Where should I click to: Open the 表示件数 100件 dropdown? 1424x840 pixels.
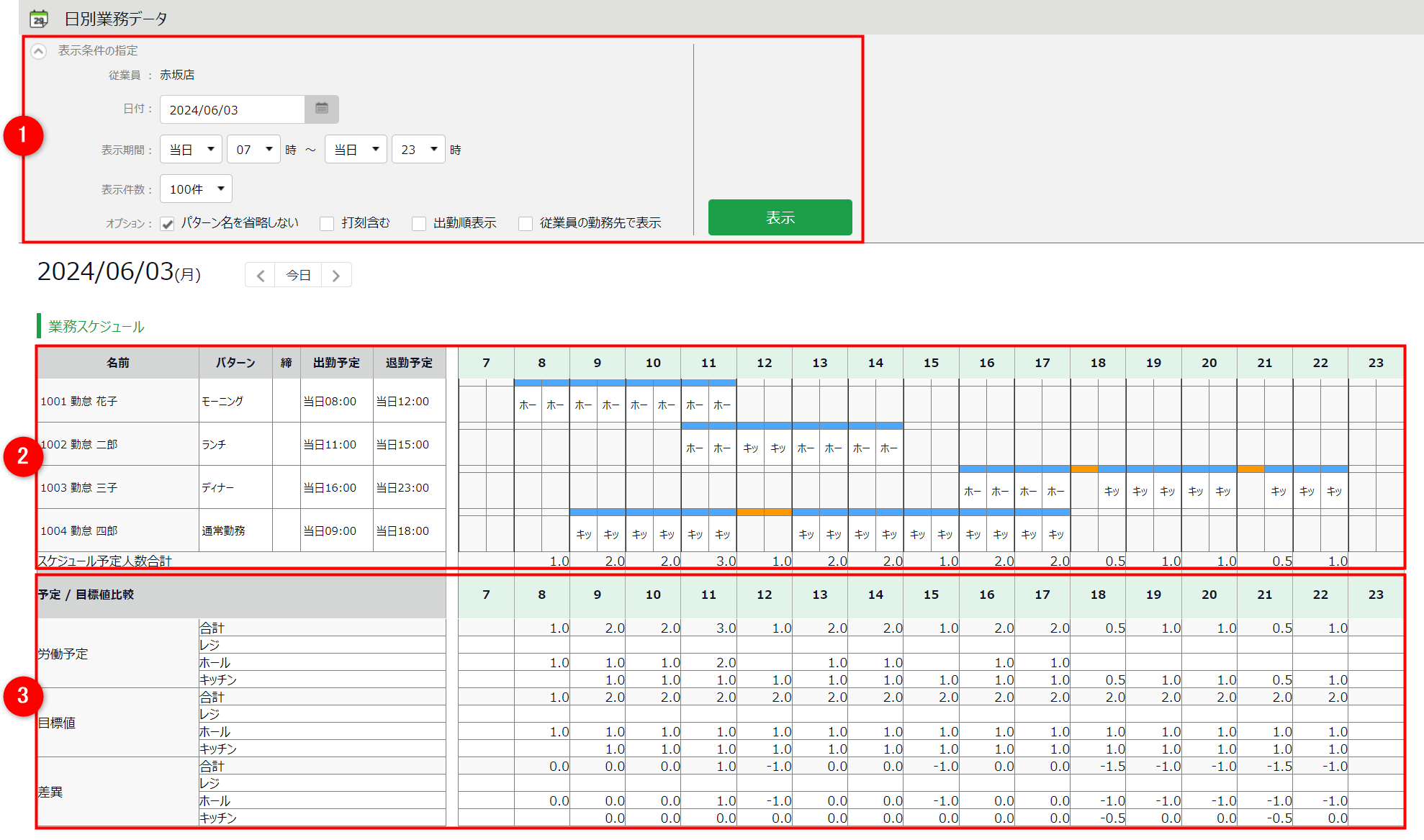tap(196, 189)
